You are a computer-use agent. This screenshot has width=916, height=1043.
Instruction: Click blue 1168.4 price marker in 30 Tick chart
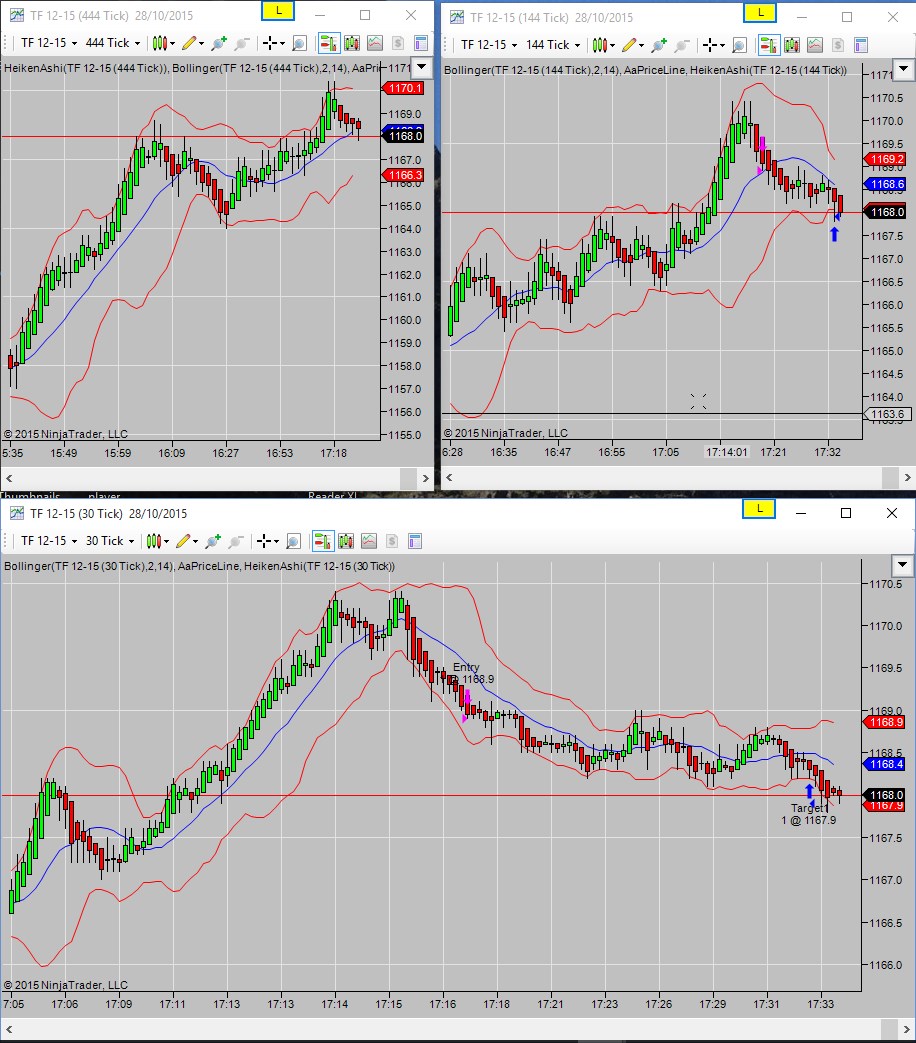click(x=884, y=764)
